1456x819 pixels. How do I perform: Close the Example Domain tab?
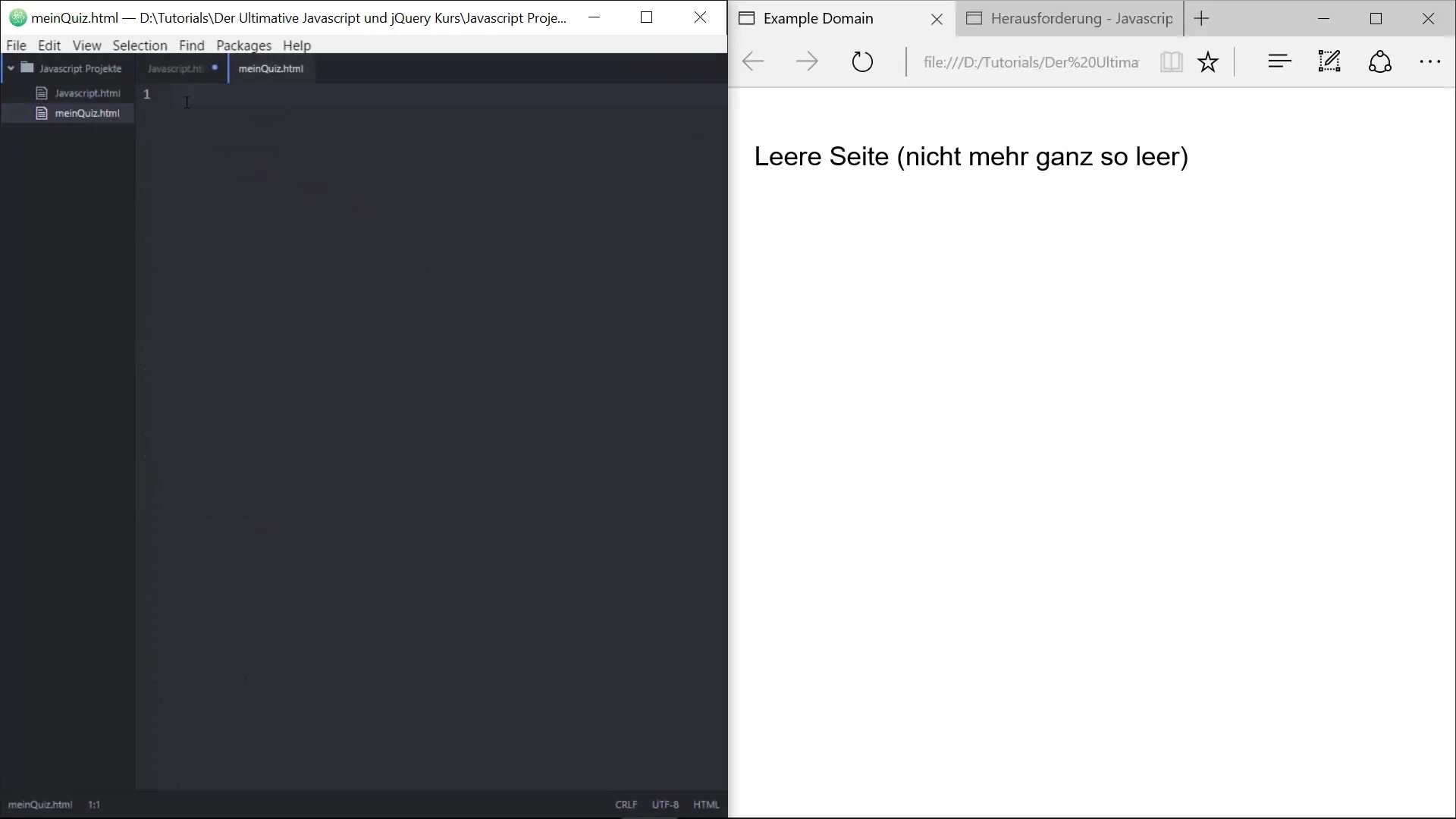click(937, 19)
